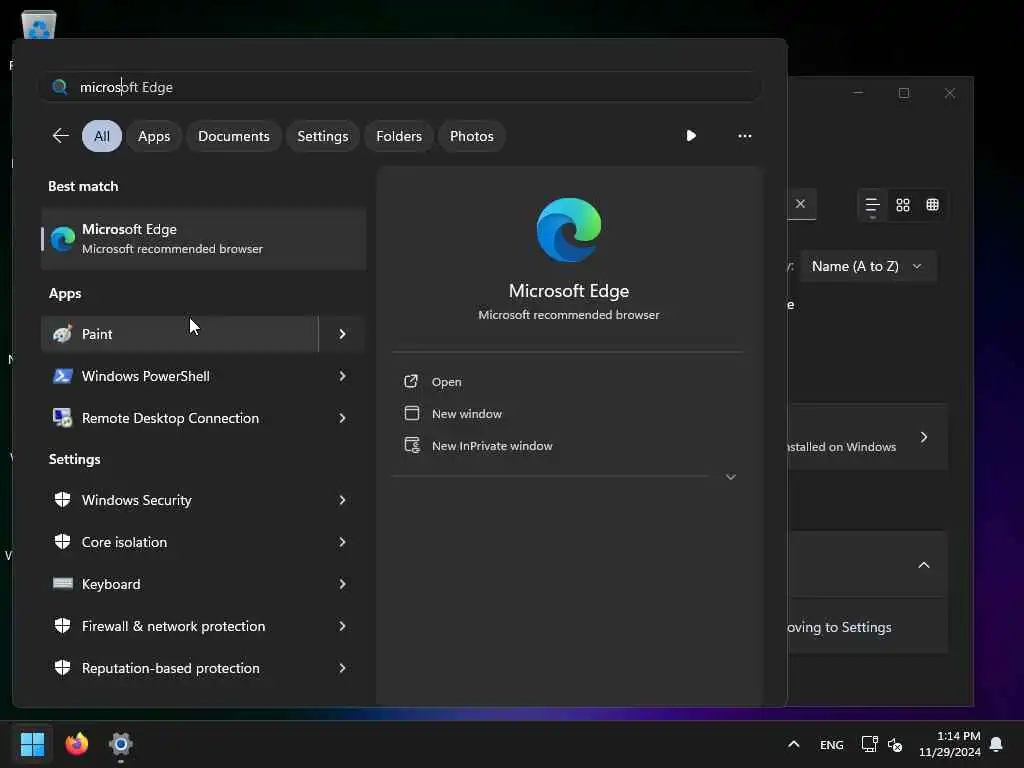The image size is (1024, 768).
Task: Collapse the expanded section in Settings window
Action: [x=923, y=565]
